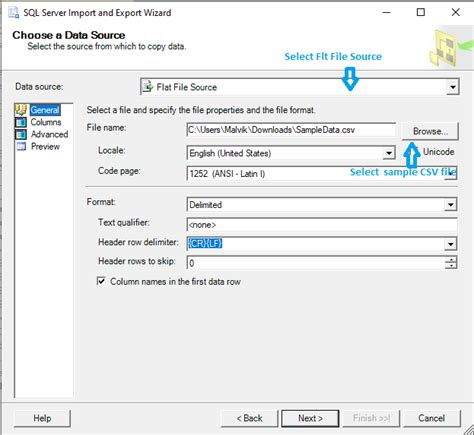Click the General page icon
Image resolution: width=474 pixels, height=435 pixels.
pos(21,110)
